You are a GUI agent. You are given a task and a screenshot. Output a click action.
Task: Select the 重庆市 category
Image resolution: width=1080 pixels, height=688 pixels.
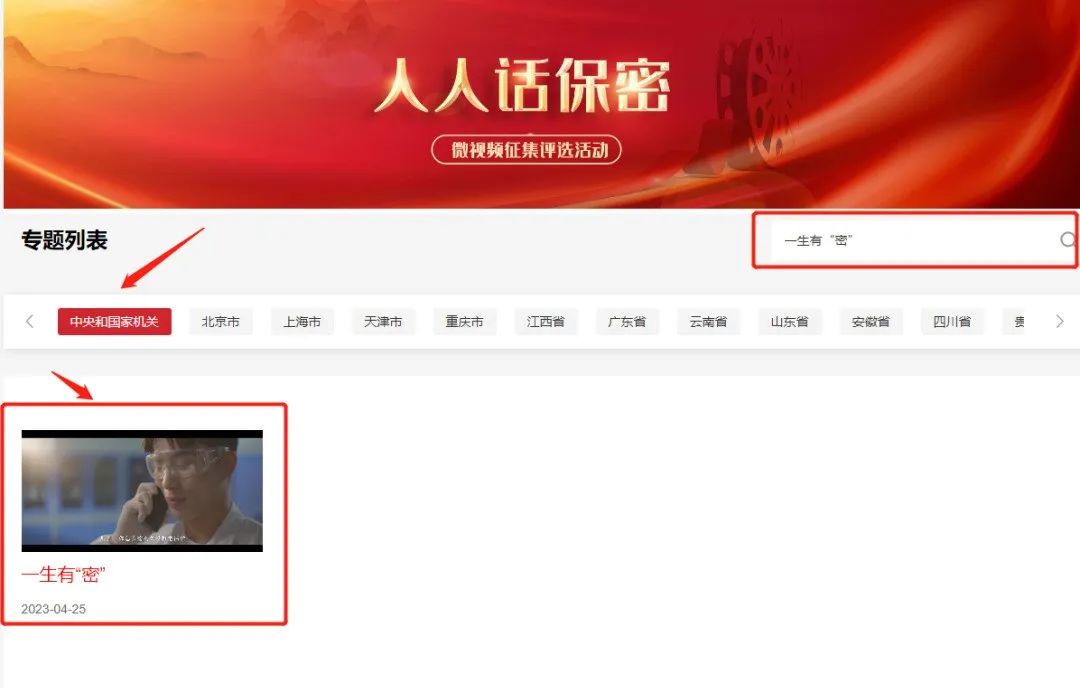[x=464, y=322]
